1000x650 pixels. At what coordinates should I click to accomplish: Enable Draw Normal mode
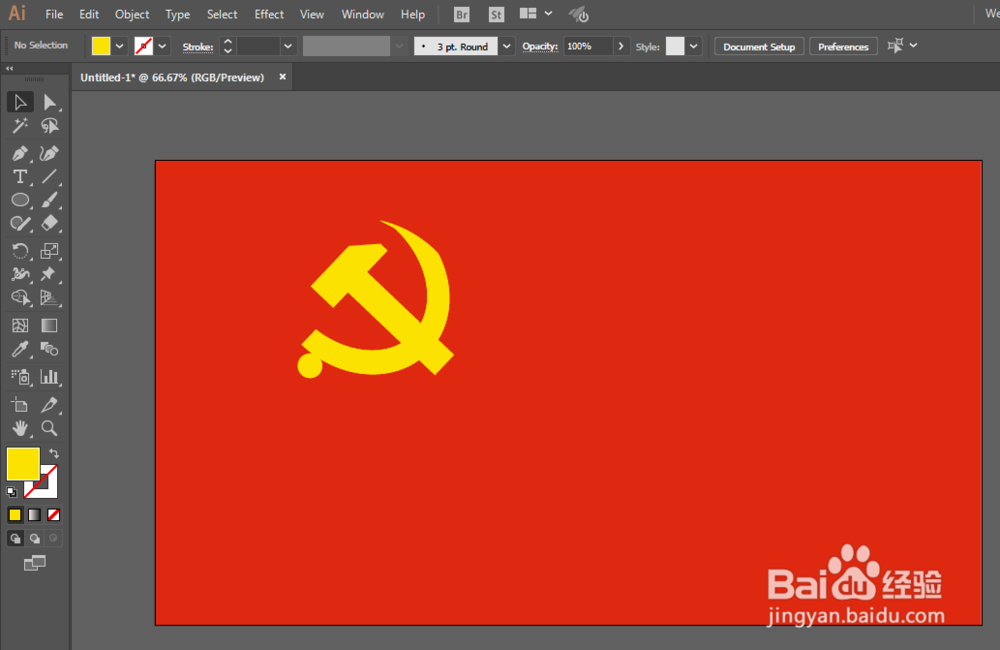coord(15,538)
